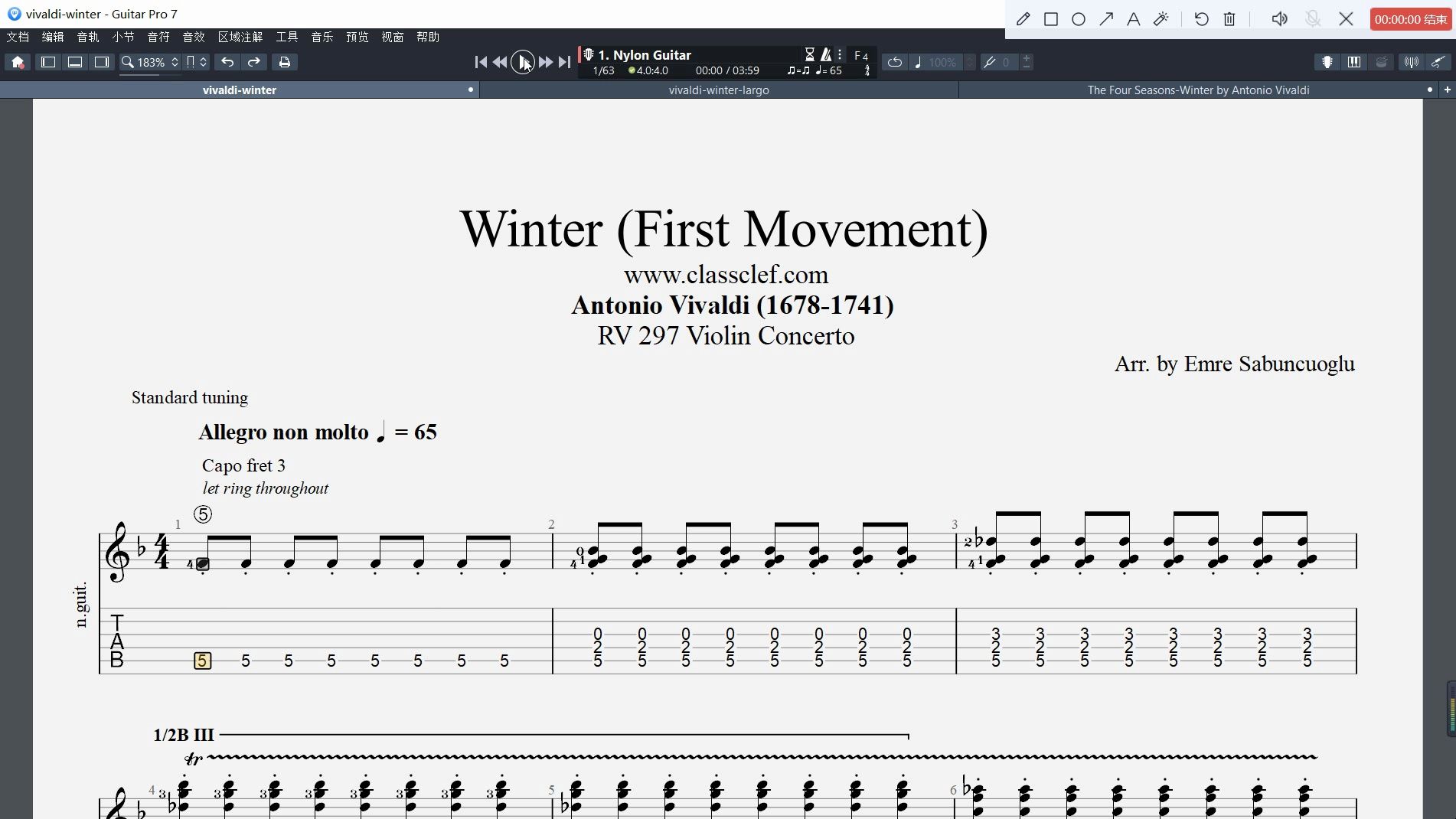Viewport: 1456px width, 819px height.
Task: Select the highlighted fret 5 in tablature
Action: click(x=202, y=661)
